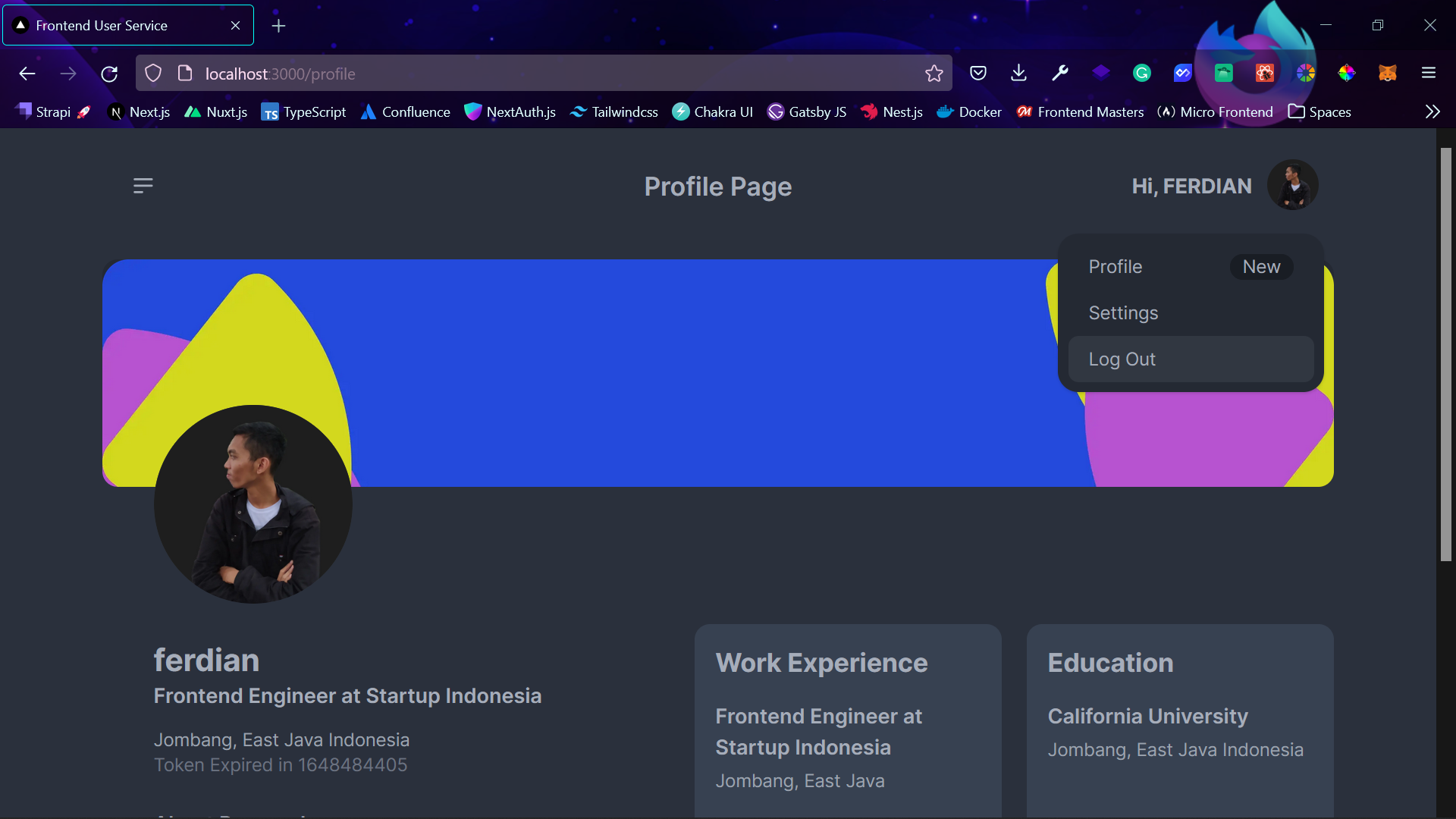The height and width of the screenshot is (819, 1456).
Task: Open the hamburger sidebar menu icon
Action: point(143,186)
